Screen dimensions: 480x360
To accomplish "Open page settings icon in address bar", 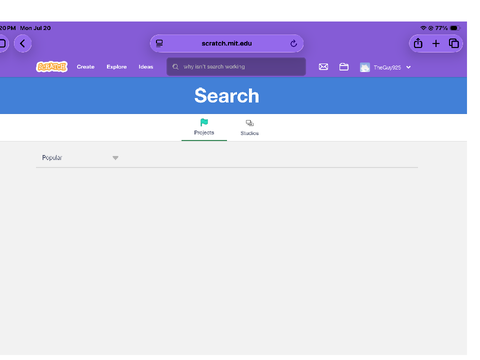I will point(159,43).
